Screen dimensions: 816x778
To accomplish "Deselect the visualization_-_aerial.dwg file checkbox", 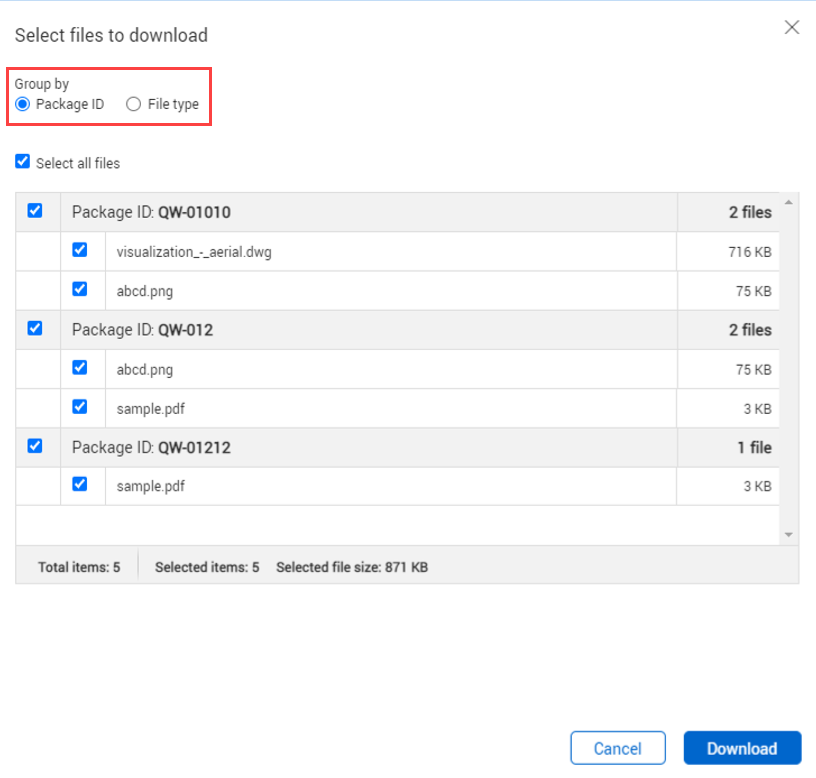I will pyautogui.click(x=80, y=250).
